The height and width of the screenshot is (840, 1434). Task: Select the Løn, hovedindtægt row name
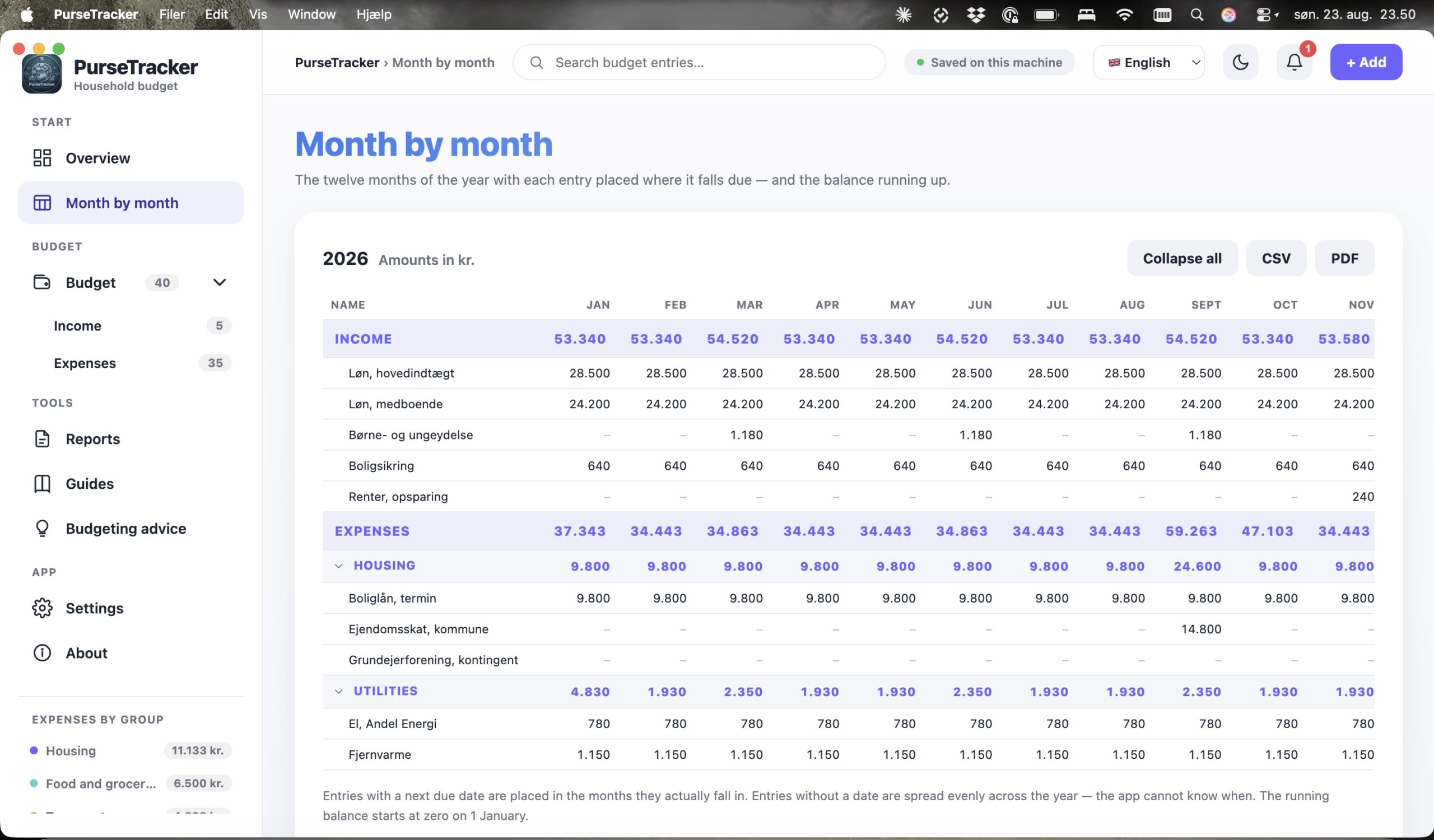[x=401, y=373]
